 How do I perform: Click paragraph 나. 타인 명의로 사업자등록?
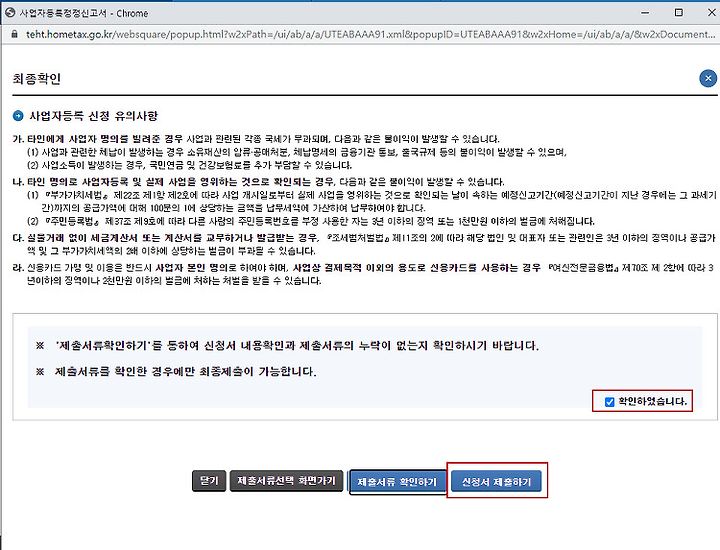pos(259,182)
